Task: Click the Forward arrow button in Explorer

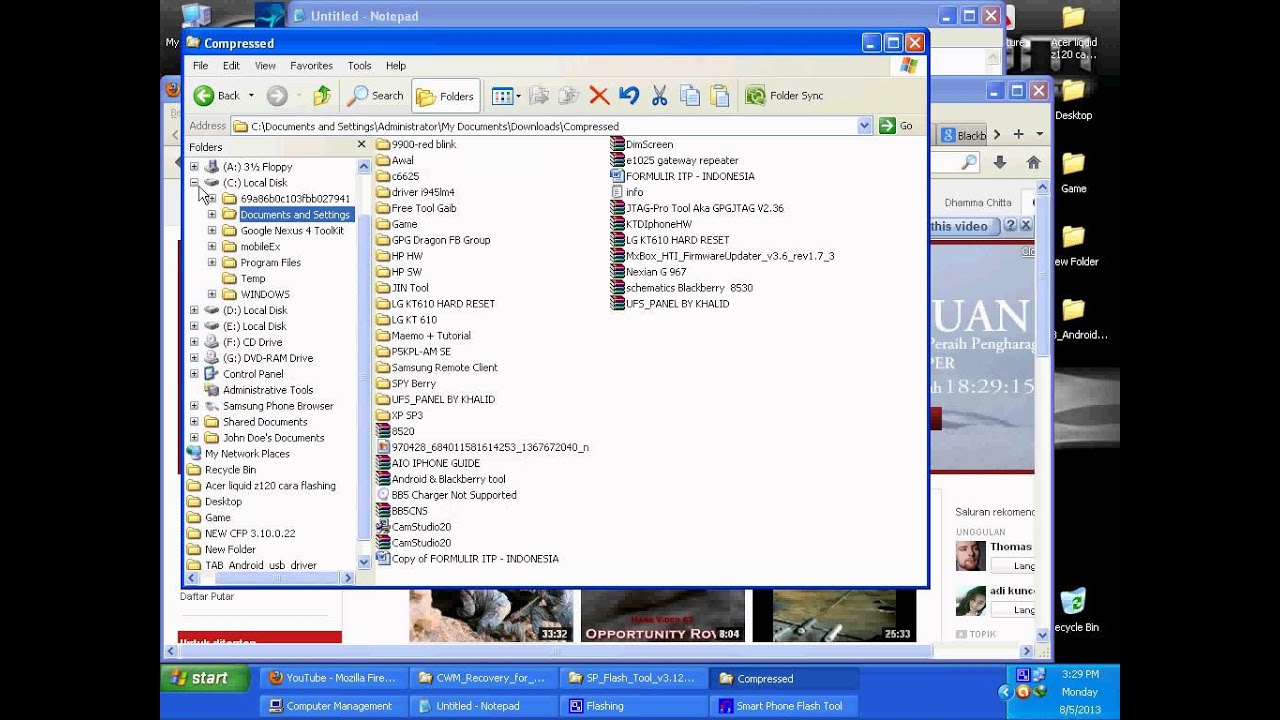Action: pos(277,96)
